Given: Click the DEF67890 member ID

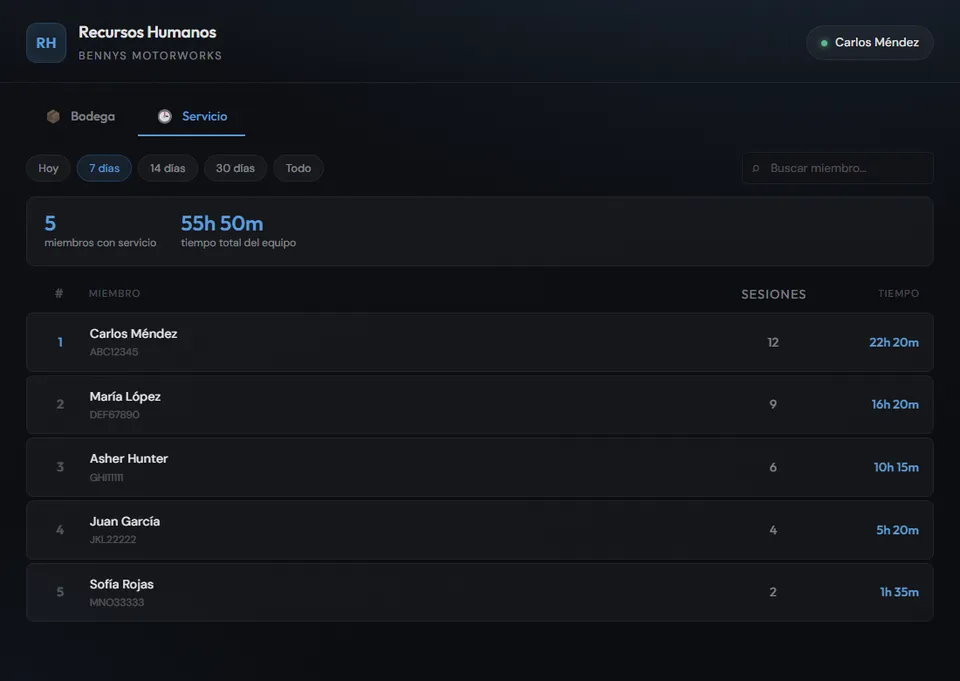Looking at the screenshot, I should coord(114,415).
